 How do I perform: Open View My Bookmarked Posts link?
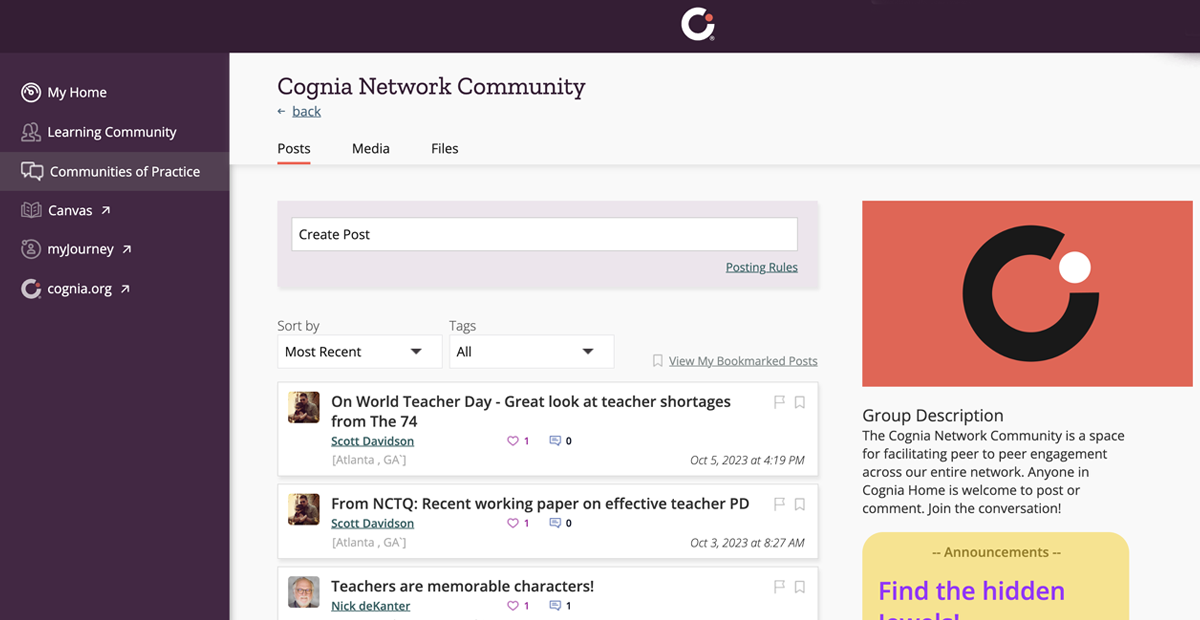743,361
